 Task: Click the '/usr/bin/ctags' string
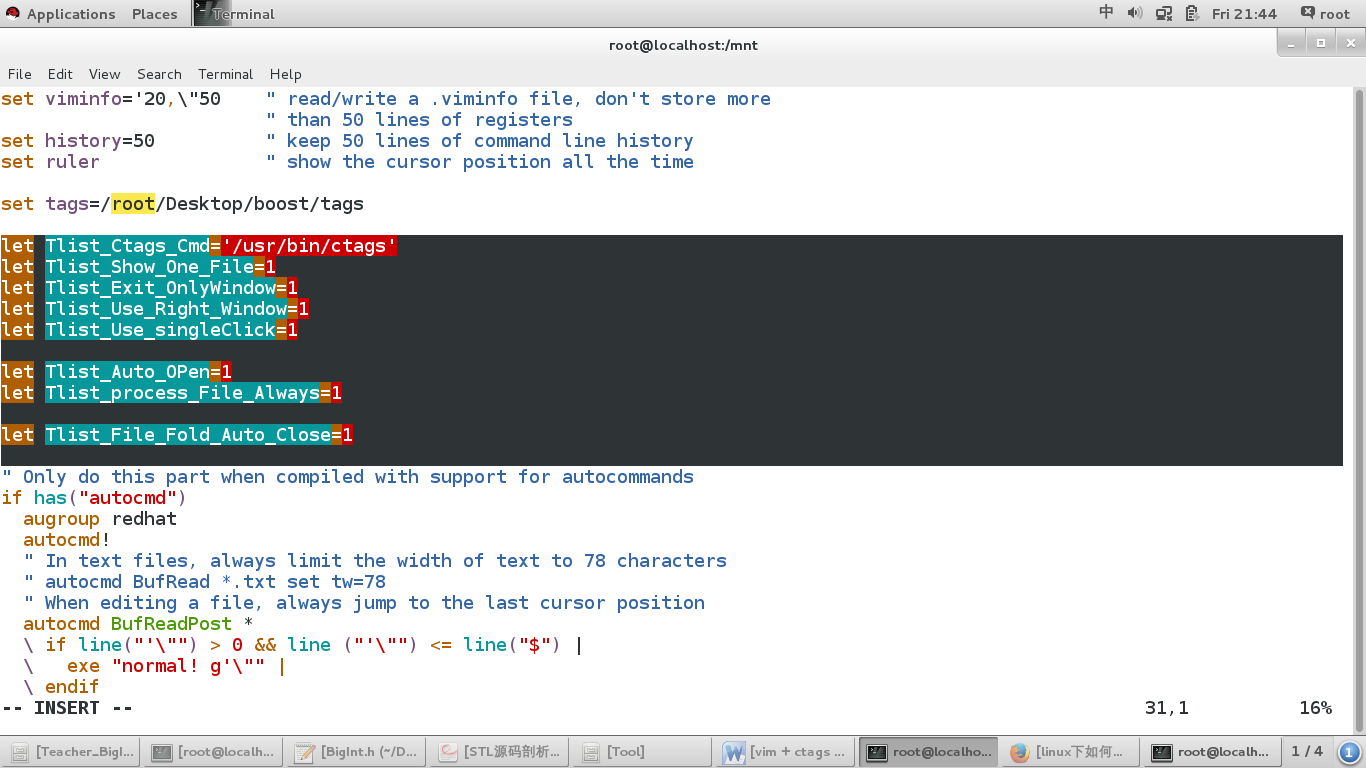pos(309,246)
